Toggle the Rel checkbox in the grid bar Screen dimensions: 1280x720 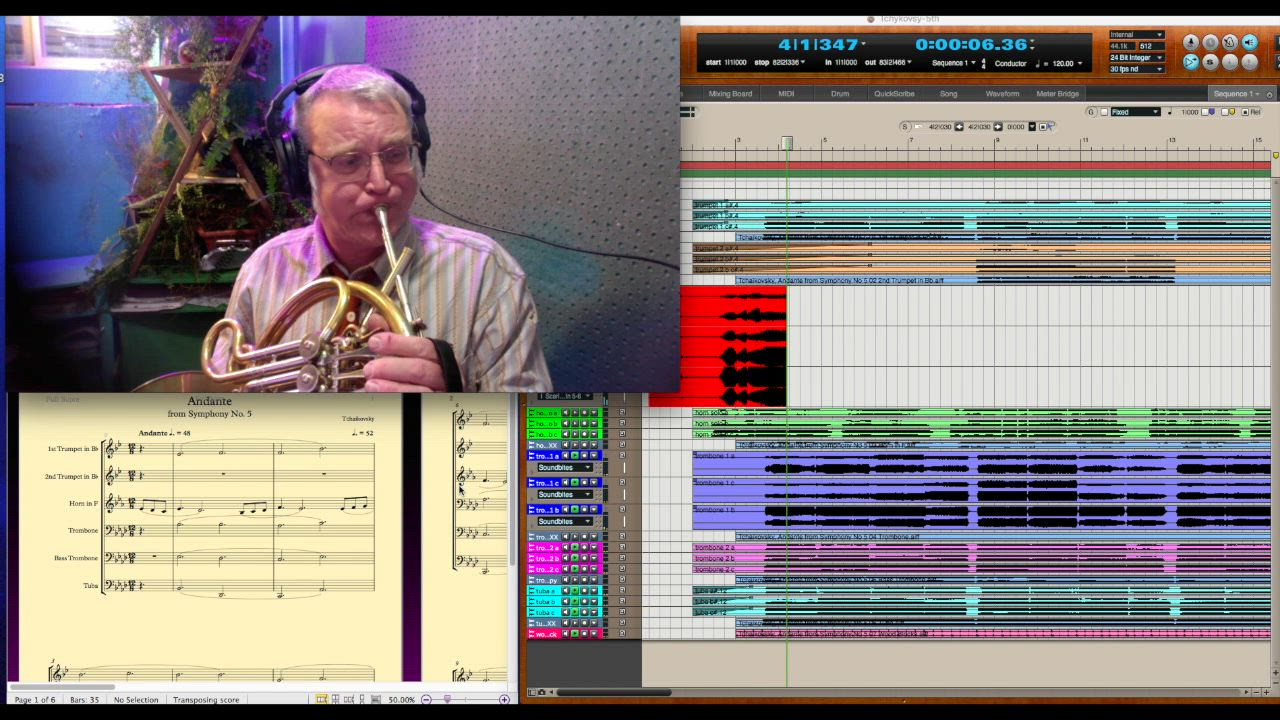[1244, 112]
